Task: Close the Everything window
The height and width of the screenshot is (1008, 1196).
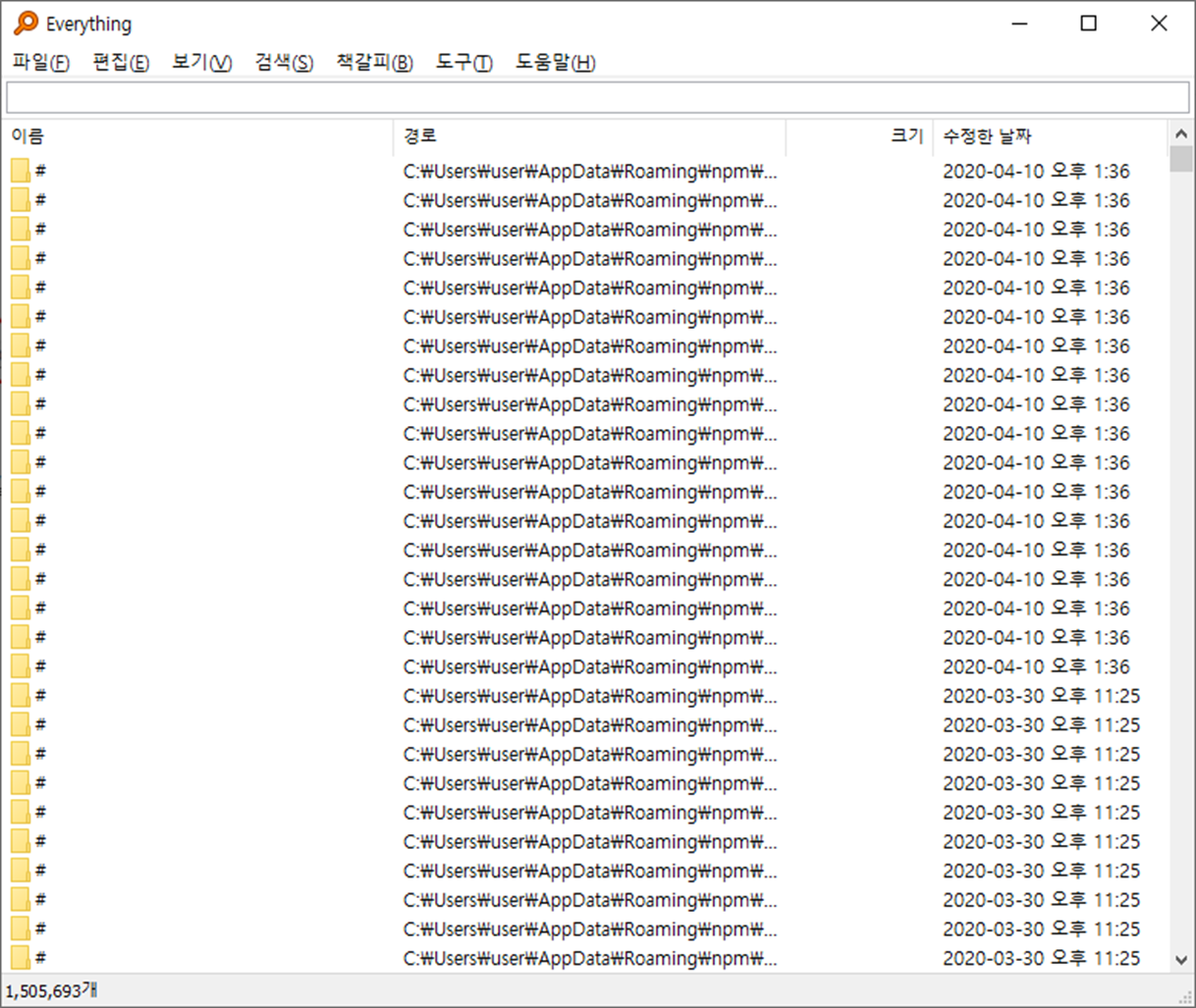Action: click(x=1159, y=23)
